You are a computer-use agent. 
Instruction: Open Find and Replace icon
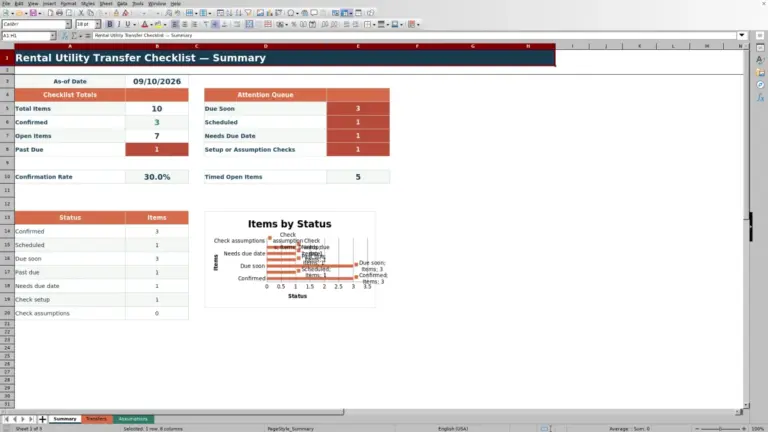pos(168,13)
